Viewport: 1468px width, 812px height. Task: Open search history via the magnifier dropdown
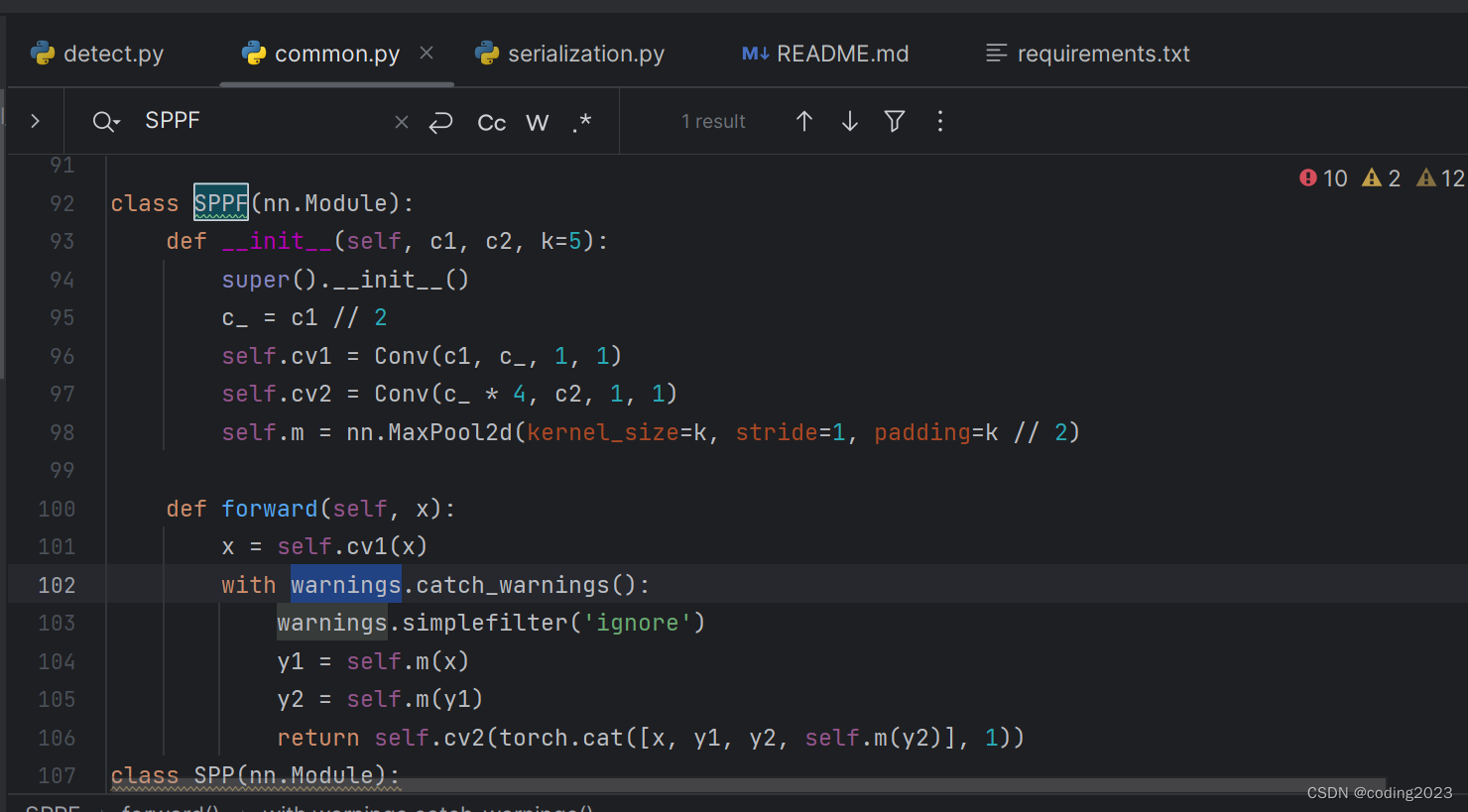105,120
